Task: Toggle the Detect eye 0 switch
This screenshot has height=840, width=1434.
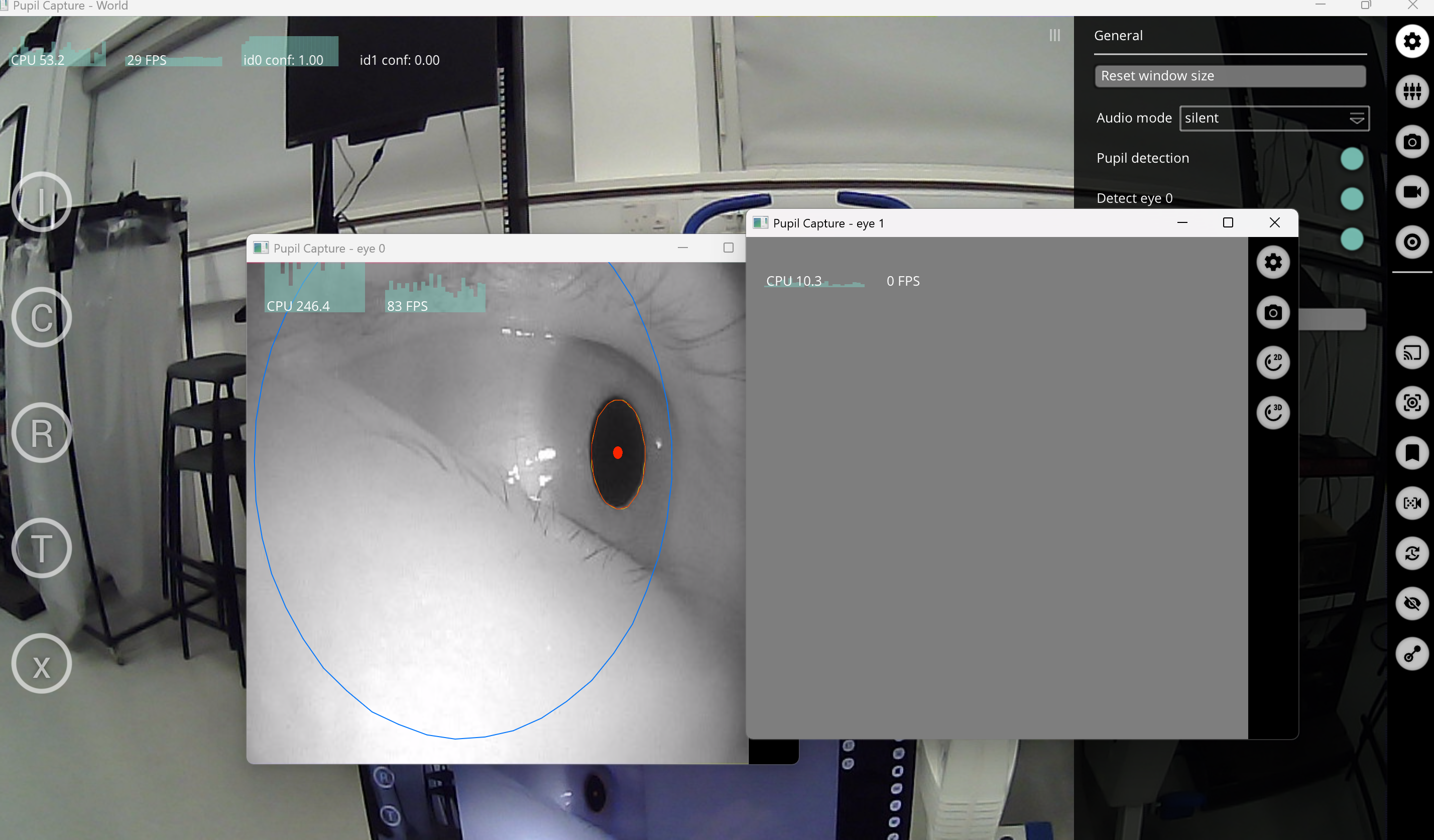Action: [x=1352, y=199]
